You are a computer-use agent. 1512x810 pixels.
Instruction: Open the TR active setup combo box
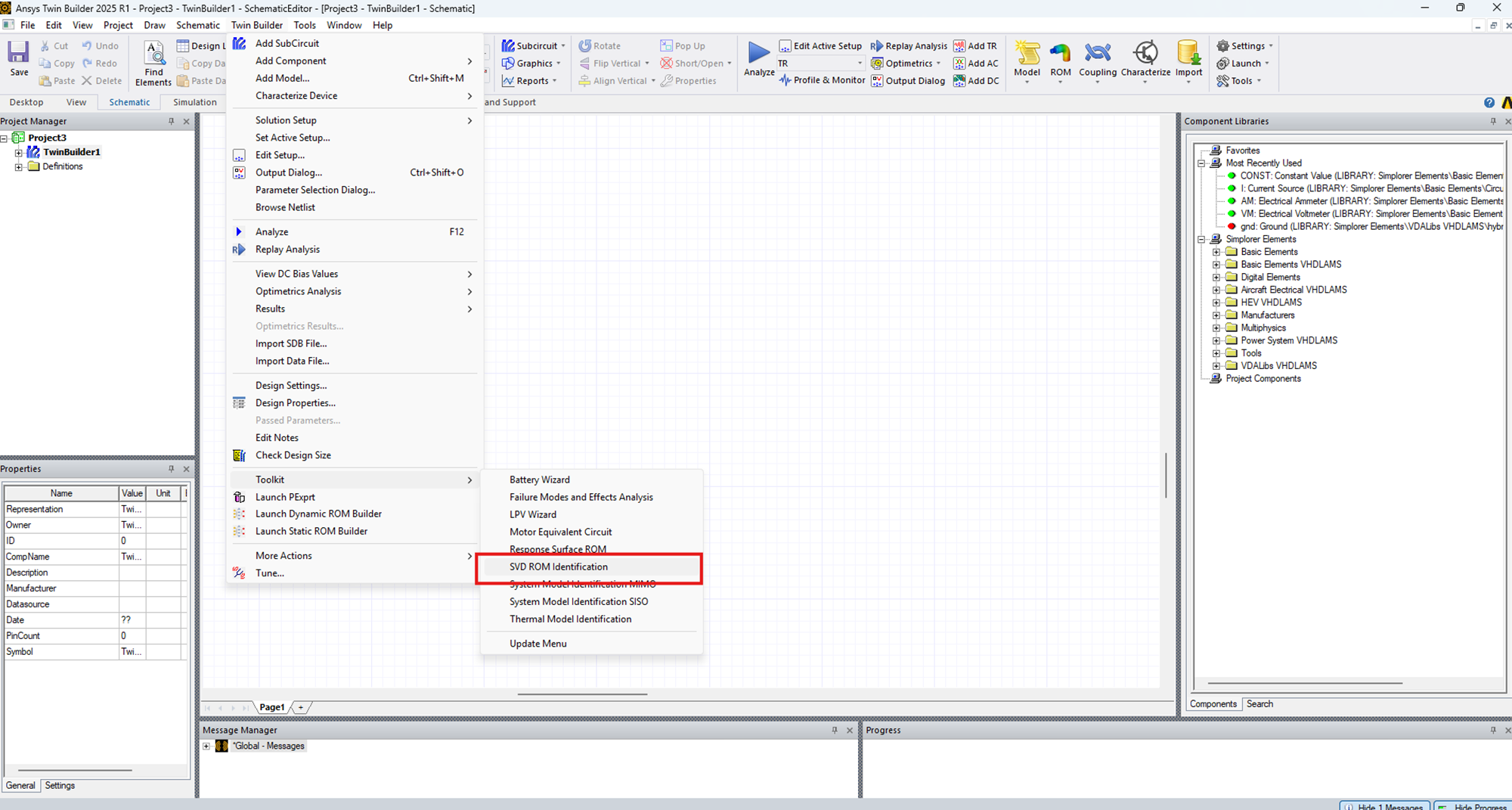[820, 64]
